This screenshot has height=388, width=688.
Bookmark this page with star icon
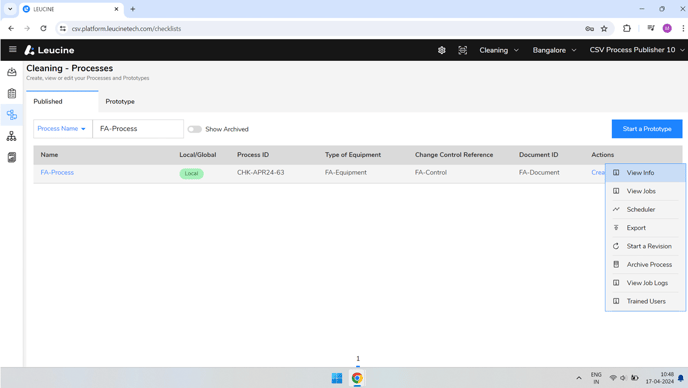click(604, 29)
